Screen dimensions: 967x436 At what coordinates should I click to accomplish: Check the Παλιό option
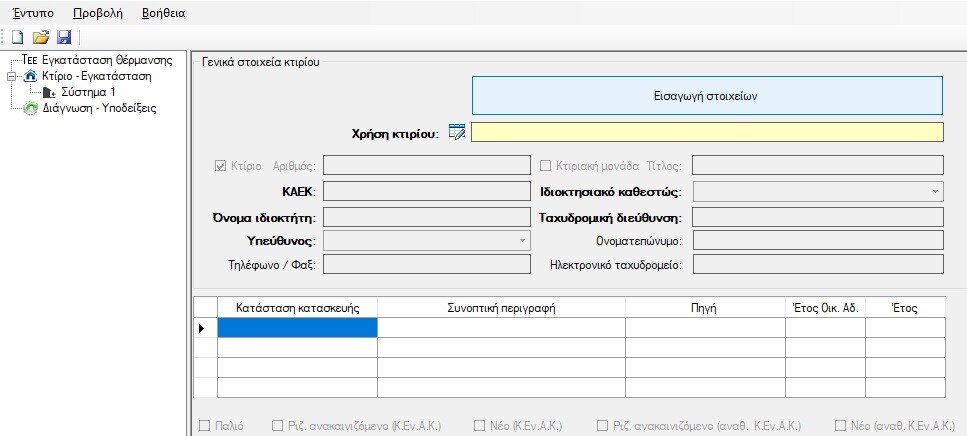click(205, 425)
